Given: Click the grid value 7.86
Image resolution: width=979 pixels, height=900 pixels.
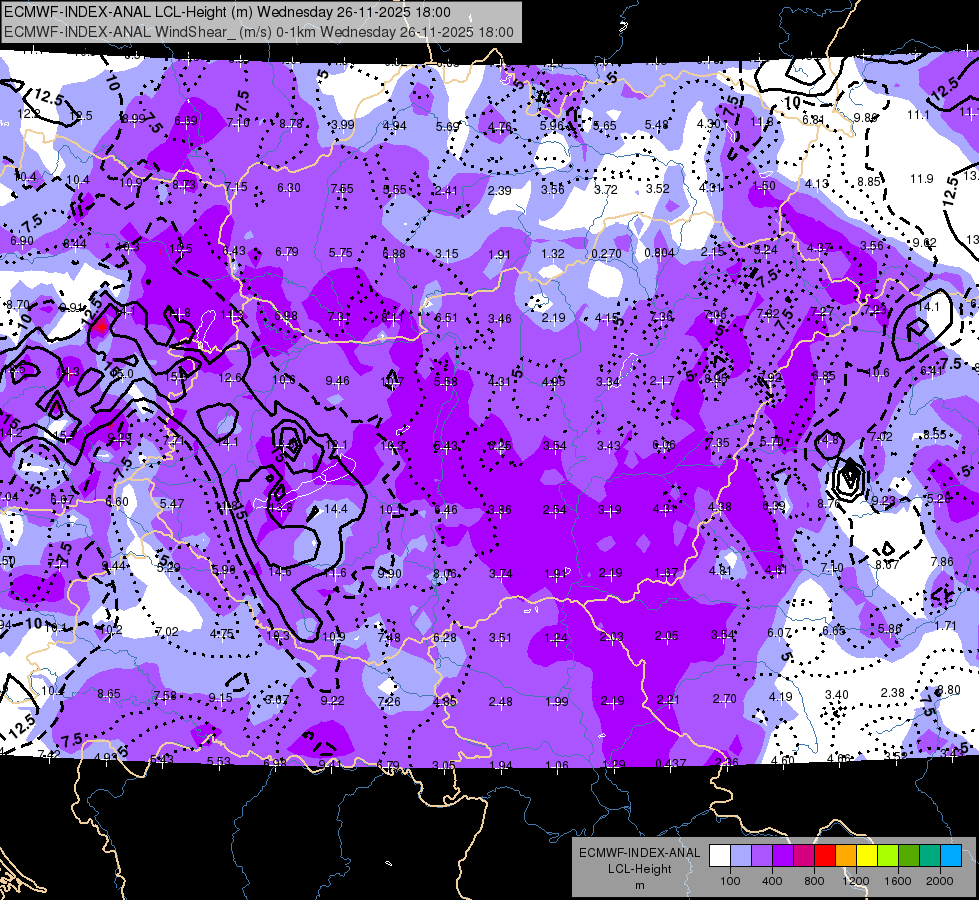Looking at the screenshot, I should 942,561.
